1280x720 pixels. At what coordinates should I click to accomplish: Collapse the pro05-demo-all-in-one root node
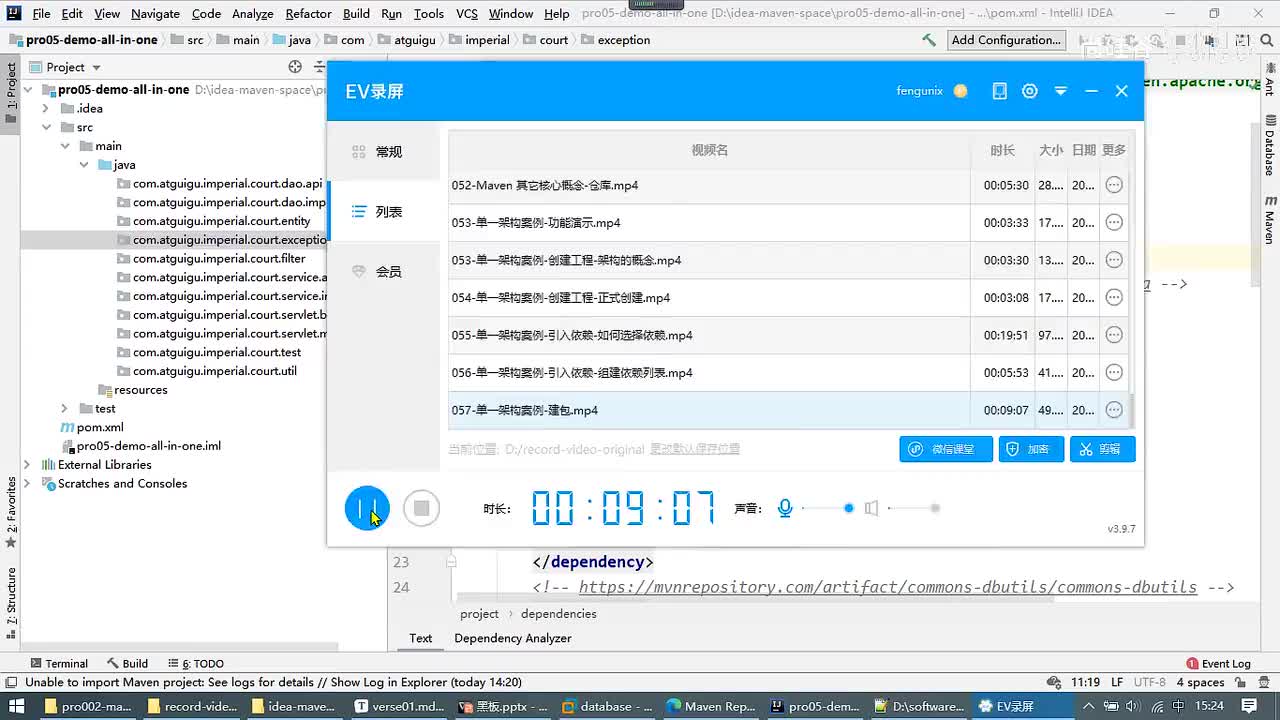tap(28, 90)
